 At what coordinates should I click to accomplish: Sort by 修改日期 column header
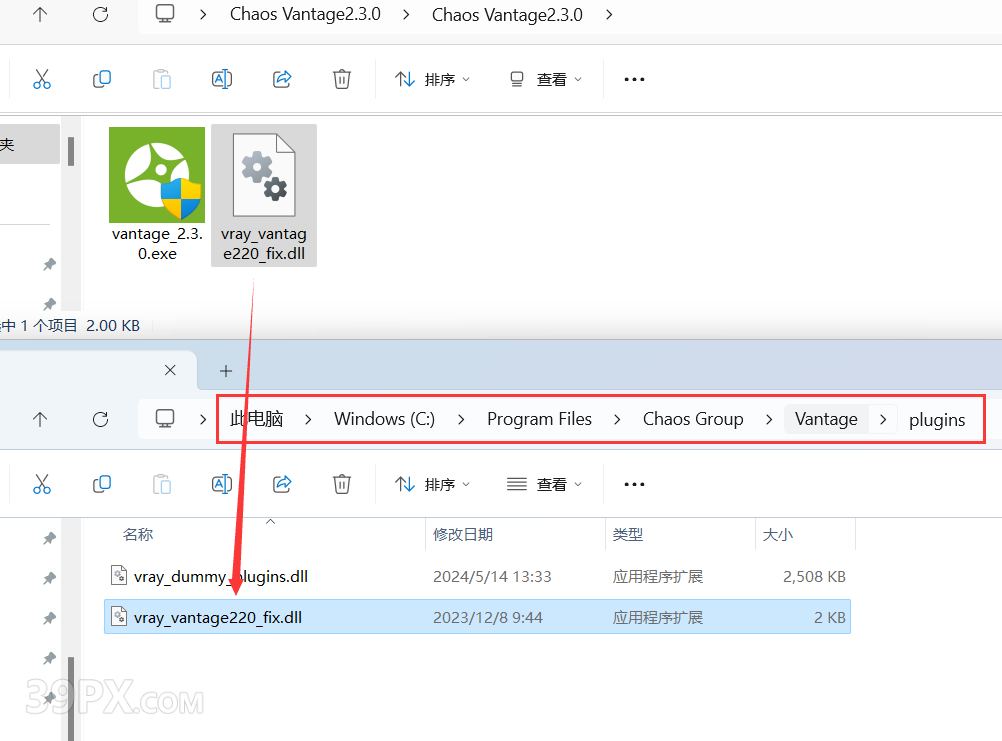(x=463, y=534)
